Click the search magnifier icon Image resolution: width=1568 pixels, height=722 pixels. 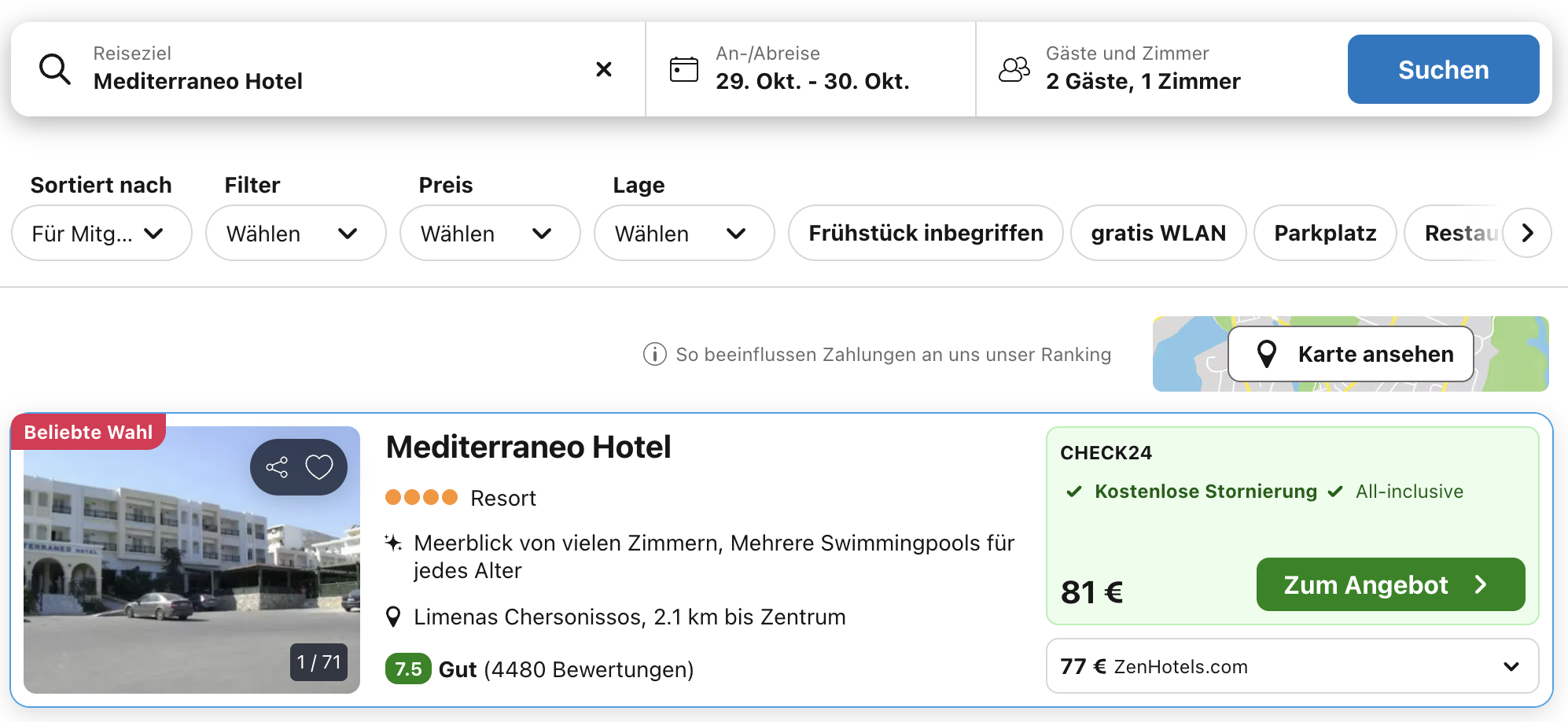55,69
